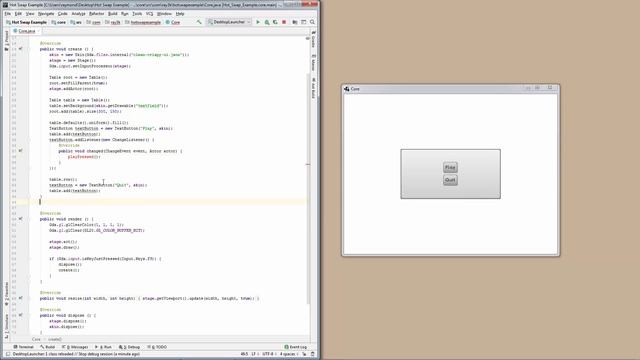Click the layout icon left of search
Viewport: 640px width, 360px height.
point(304,22)
